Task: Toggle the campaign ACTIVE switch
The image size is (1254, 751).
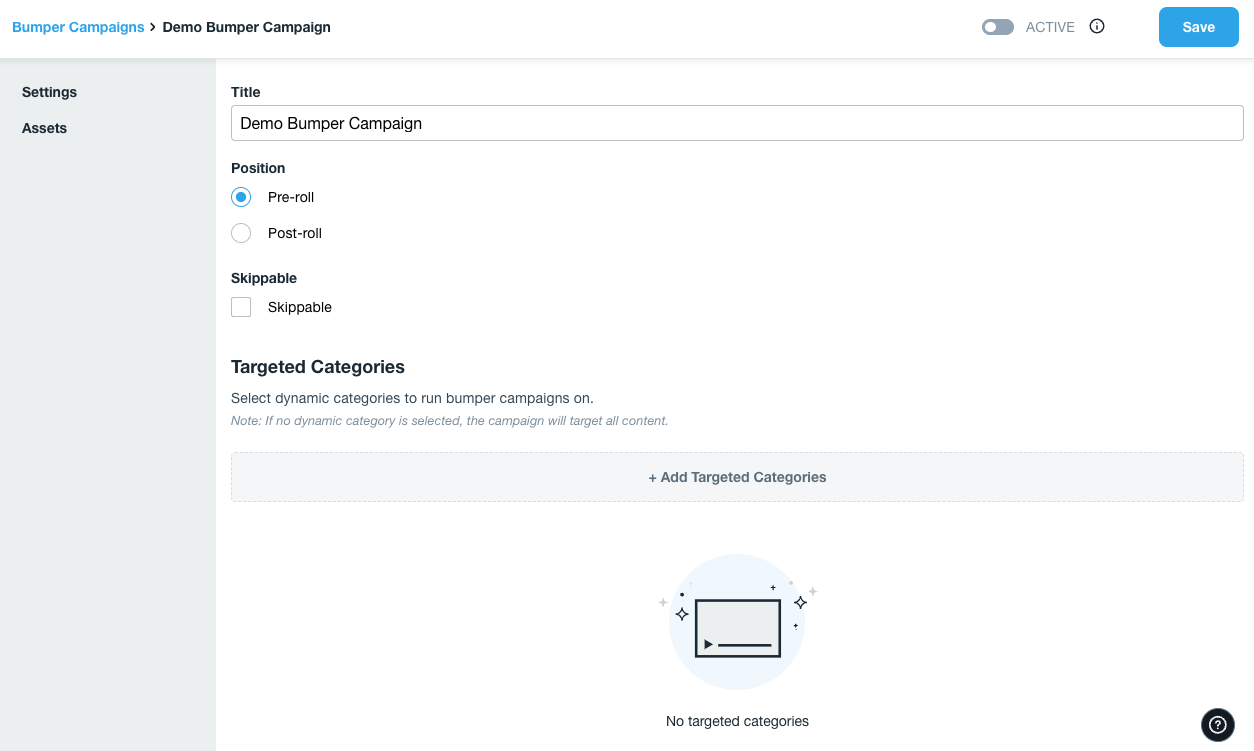Action: pos(997,27)
